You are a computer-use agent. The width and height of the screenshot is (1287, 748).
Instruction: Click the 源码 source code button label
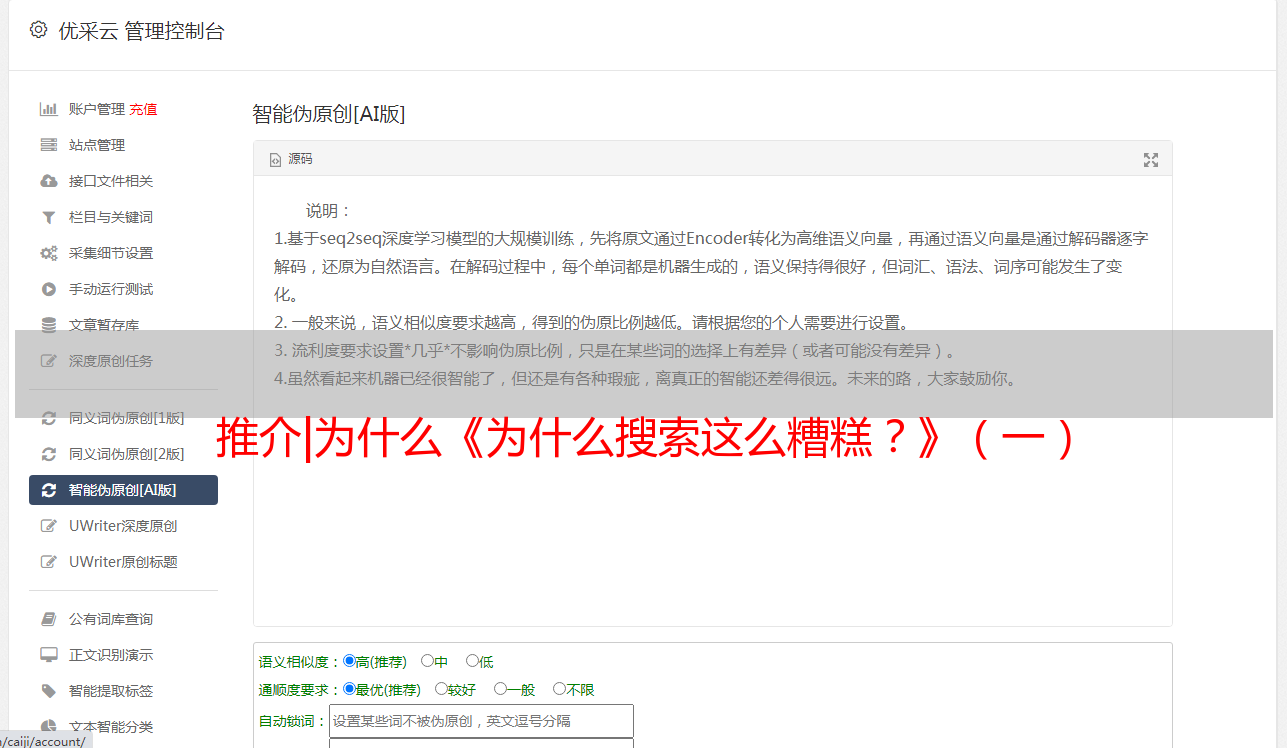(x=300, y=159)
